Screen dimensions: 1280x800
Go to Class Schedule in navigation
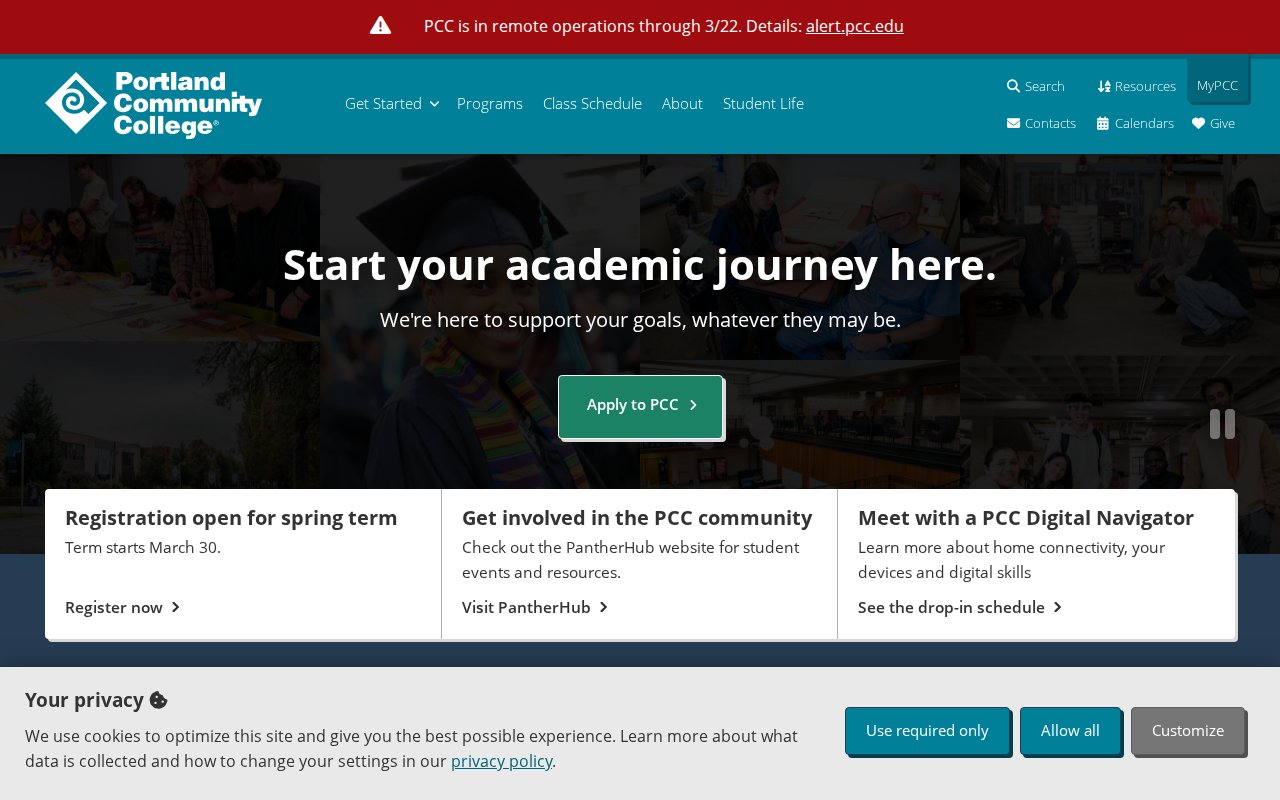592,104
